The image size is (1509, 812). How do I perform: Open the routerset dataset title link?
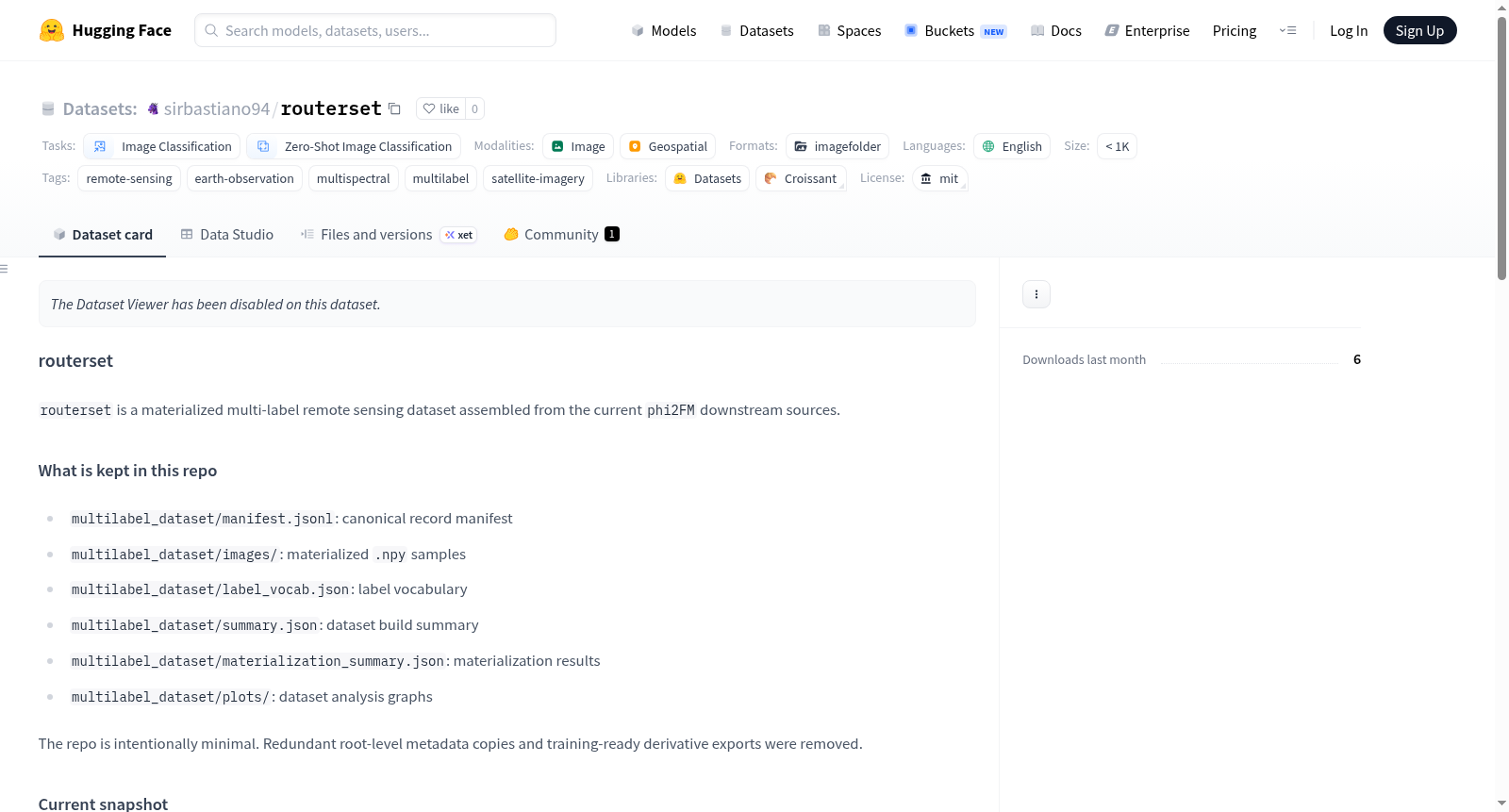331,108
